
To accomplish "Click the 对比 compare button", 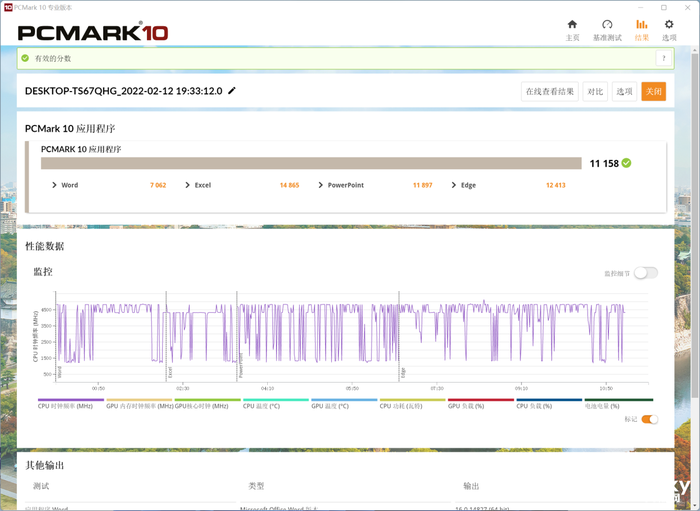I will pos(595,91).
